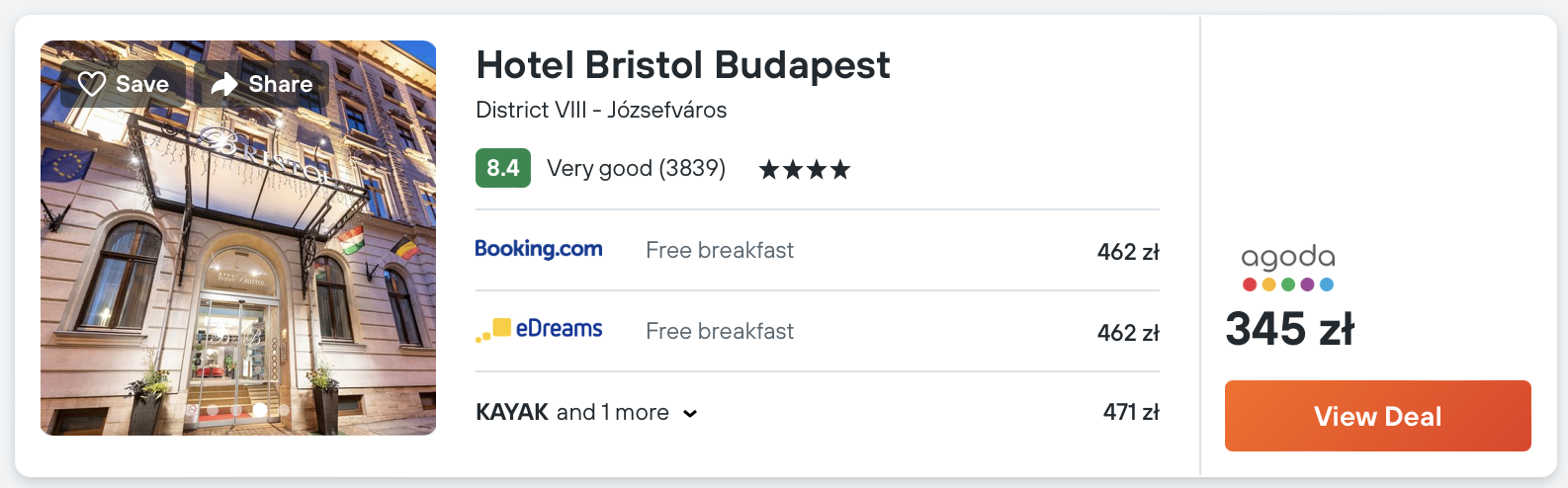Open the 'Very good (3839)' reviews text

click(x=636, y=168)
